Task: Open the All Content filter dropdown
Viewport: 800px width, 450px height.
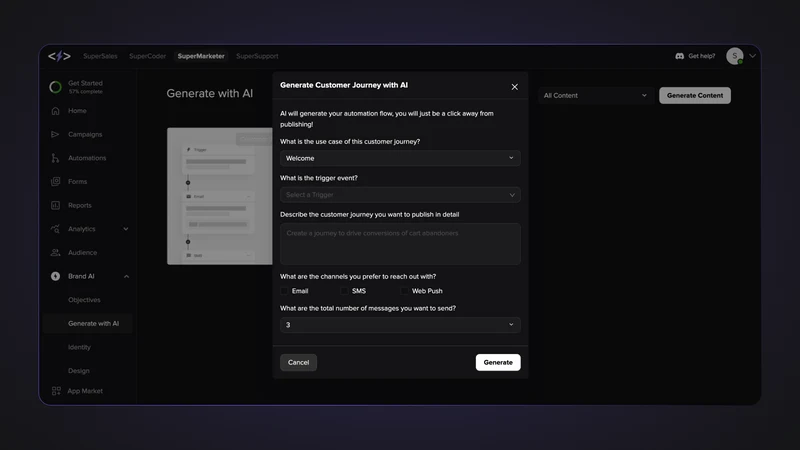Action: click(x=595, y=95)
